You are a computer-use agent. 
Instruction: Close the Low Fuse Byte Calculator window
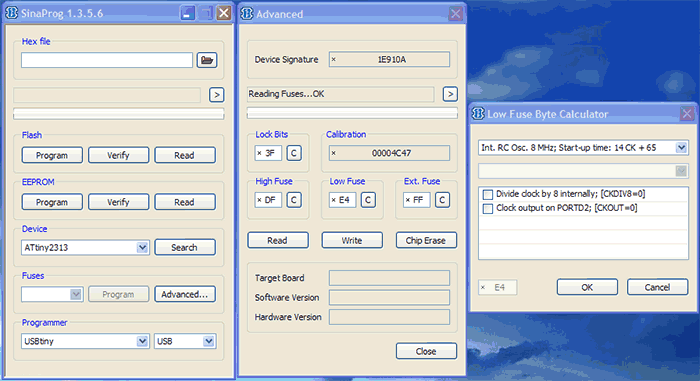click(x=687, y=114)
